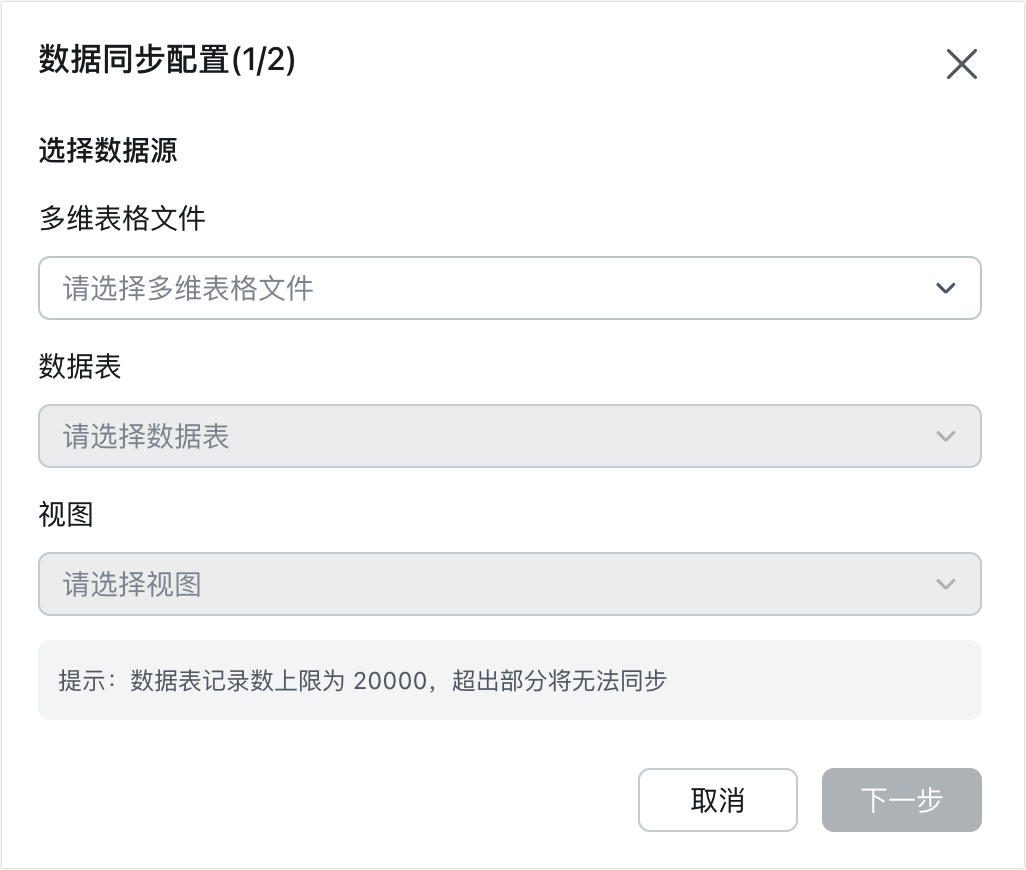Click the 提示 record limit notice box
1026x870 pixels.
510,680
